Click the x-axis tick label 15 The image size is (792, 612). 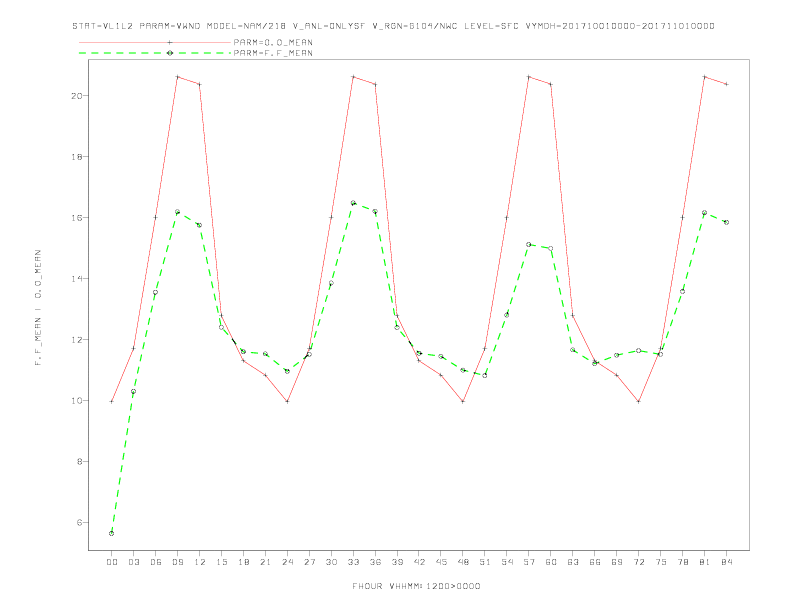pos(221,562)
